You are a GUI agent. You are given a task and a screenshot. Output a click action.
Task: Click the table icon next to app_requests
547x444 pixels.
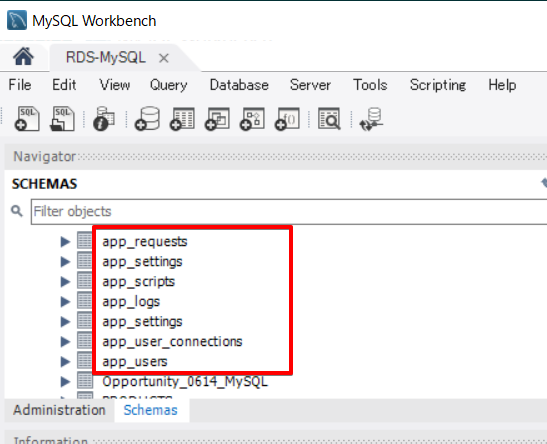(85, 241)
